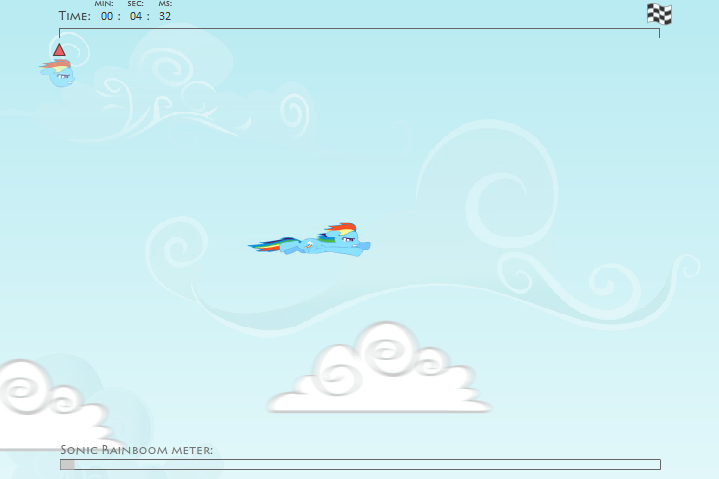Click the seconds value '04'
Viewport: 719px width, 479px height.
click(136, 16)
